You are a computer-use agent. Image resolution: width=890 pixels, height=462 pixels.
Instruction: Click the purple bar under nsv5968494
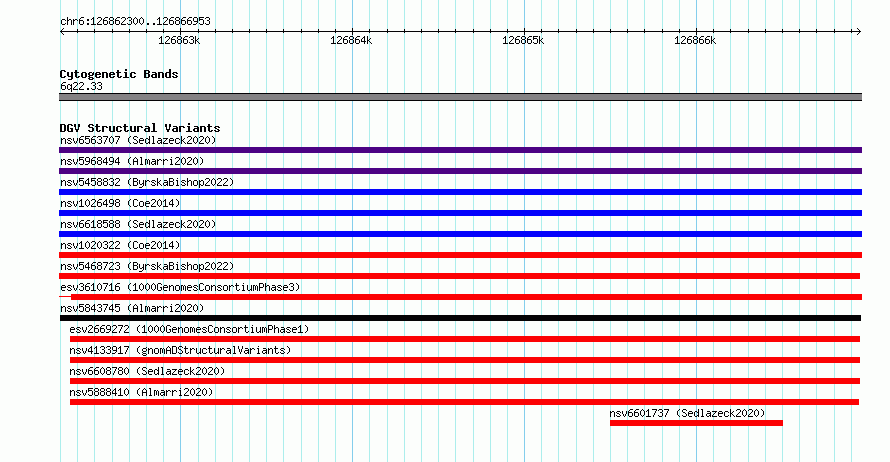[460, 171]
